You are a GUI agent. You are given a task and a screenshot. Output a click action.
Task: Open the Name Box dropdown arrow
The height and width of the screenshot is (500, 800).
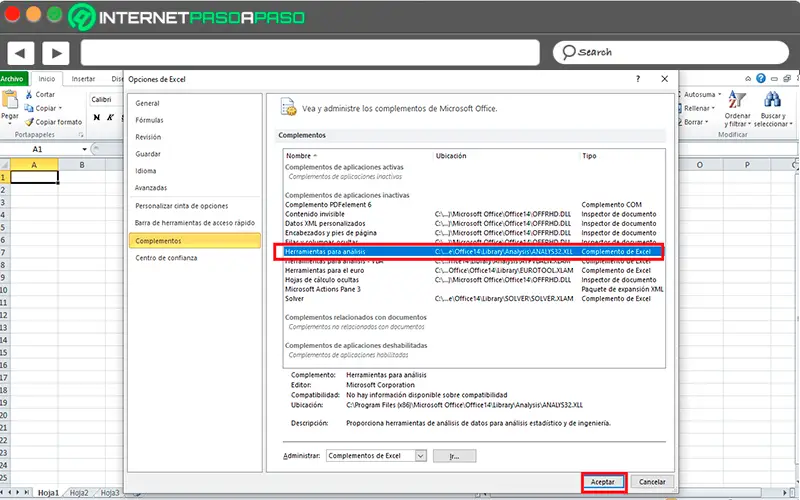click(x=85, y=149)
